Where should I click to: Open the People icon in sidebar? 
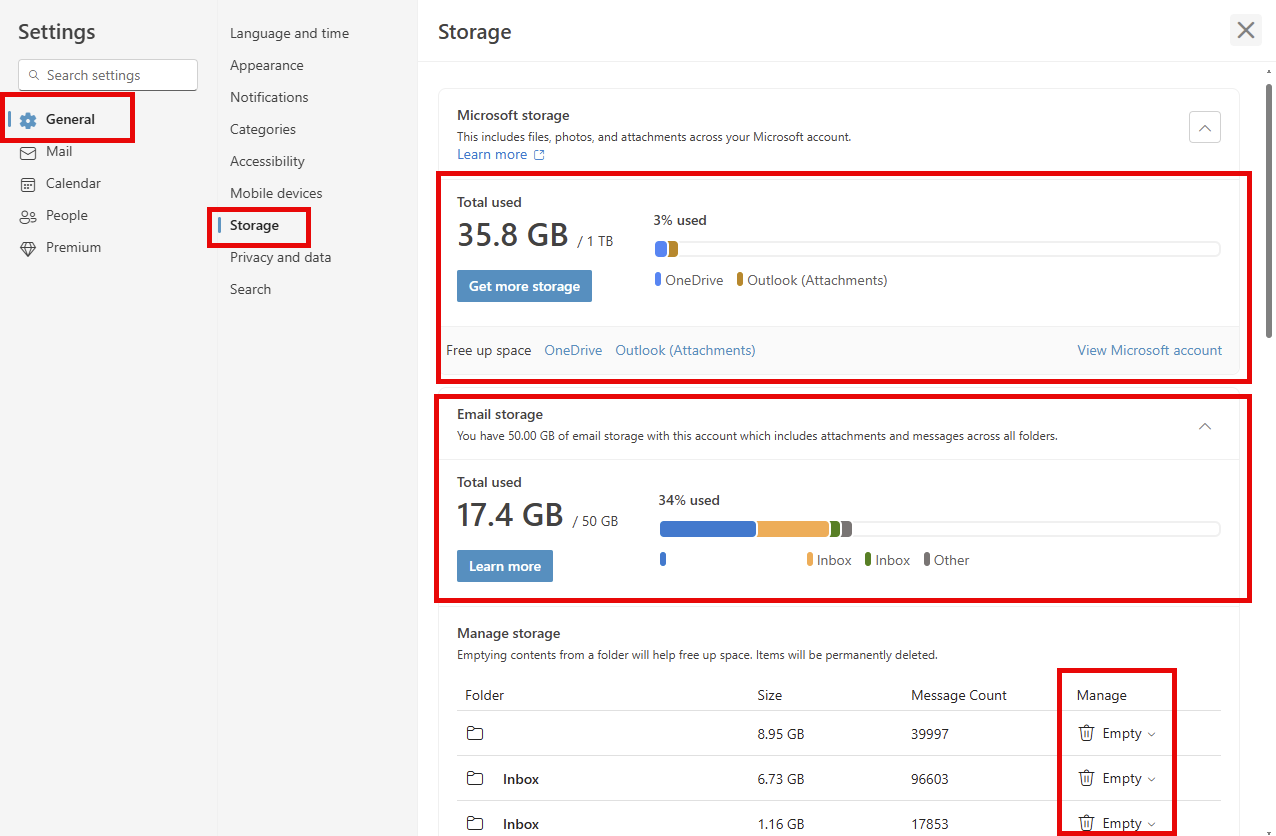click(28, 216)
